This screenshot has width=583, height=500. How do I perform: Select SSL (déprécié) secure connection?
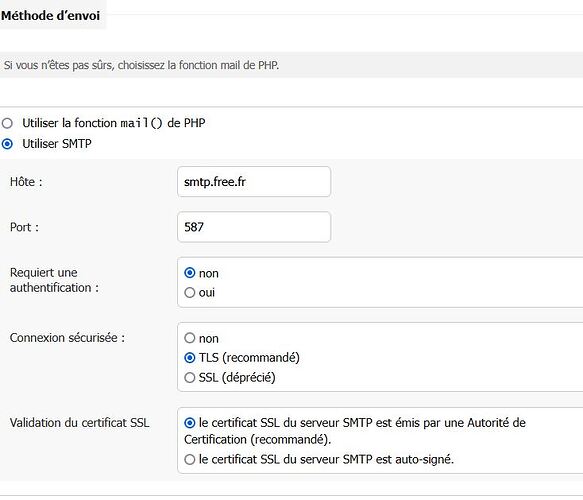click(190, 378)
